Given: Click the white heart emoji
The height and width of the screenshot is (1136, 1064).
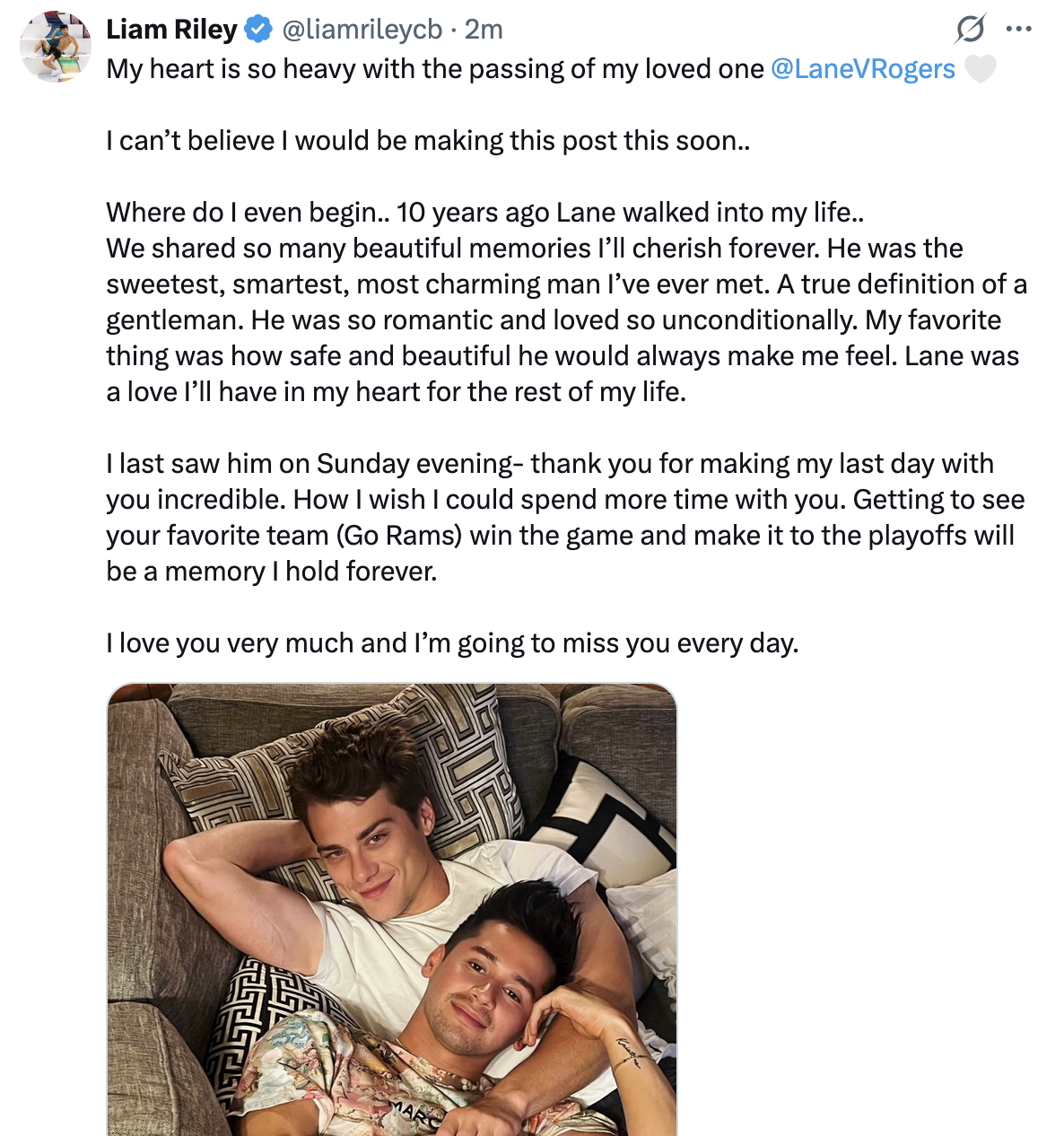Looking at the screenshot, I should click(x=980, y=69).
